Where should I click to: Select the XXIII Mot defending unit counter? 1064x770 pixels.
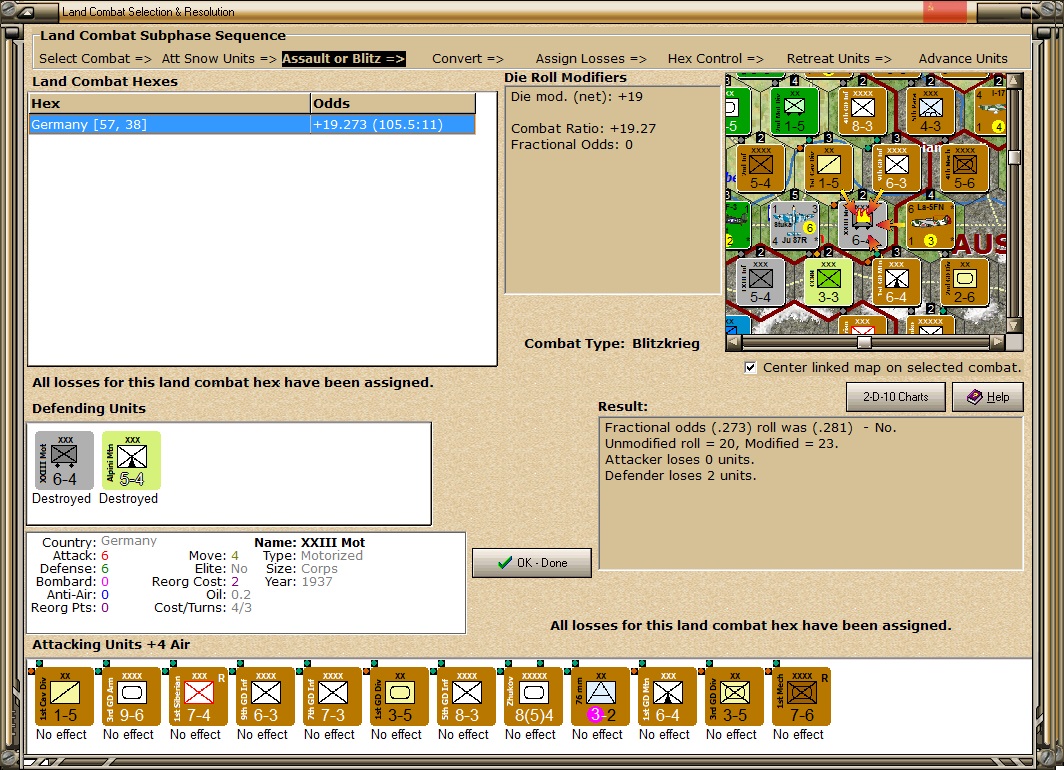[64, 460]
